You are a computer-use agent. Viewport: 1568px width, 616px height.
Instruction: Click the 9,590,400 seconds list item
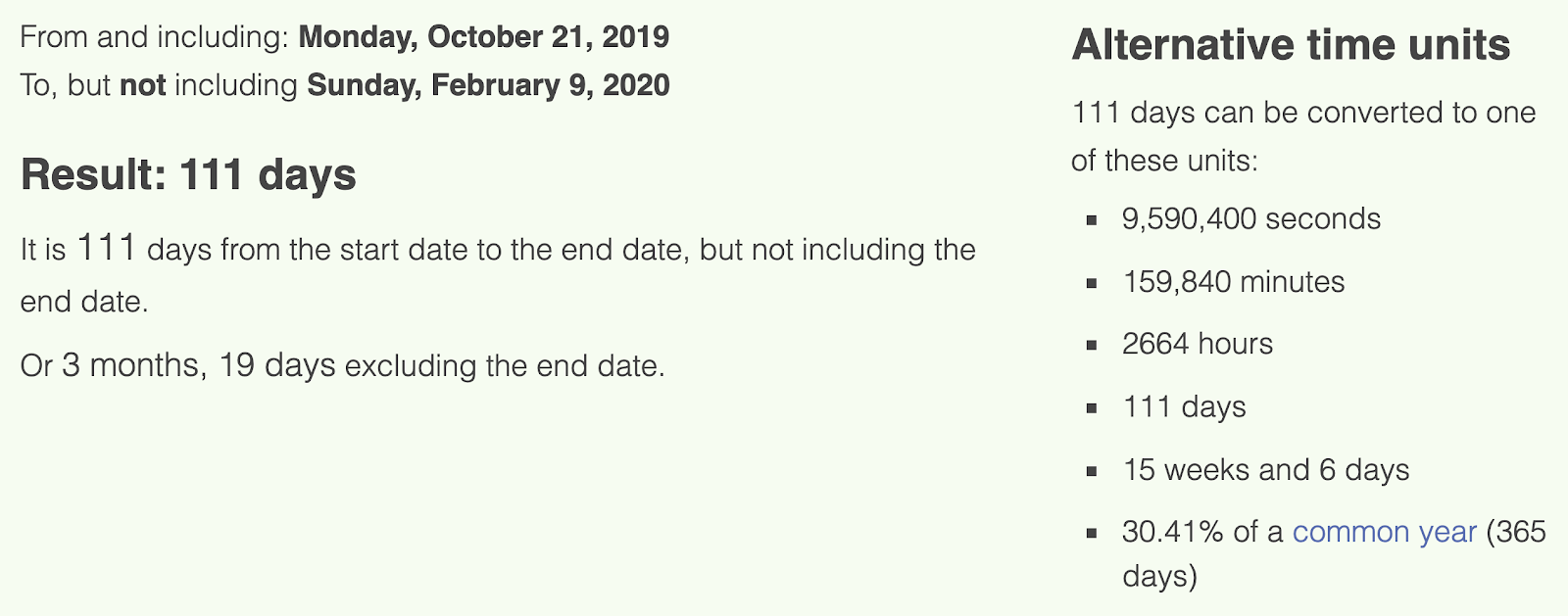tap(1251, 218)
